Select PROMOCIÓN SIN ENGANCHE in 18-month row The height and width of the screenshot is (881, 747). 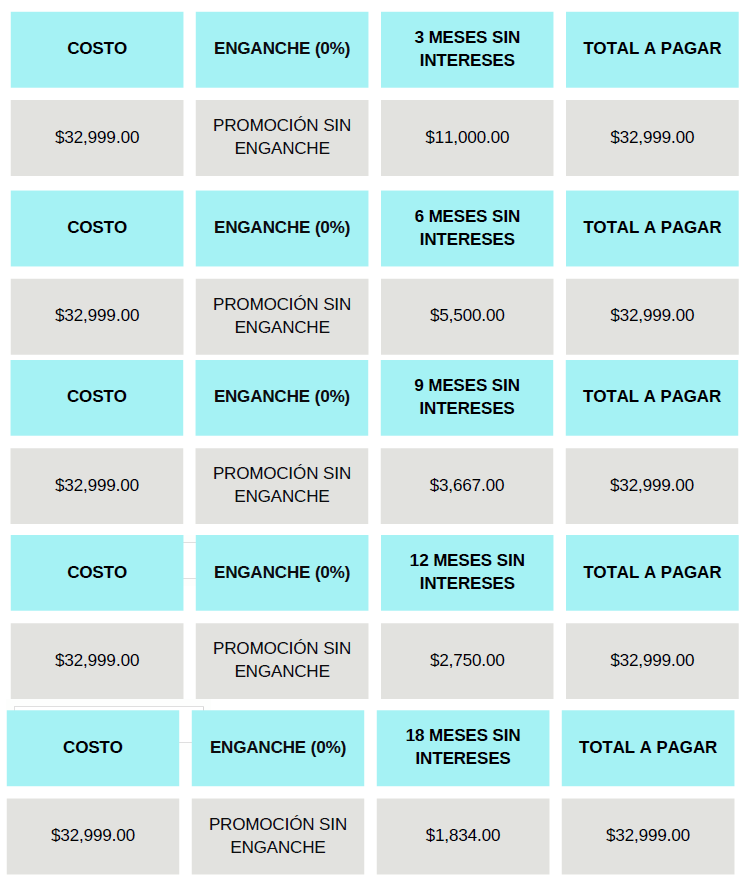coord(278,836)
